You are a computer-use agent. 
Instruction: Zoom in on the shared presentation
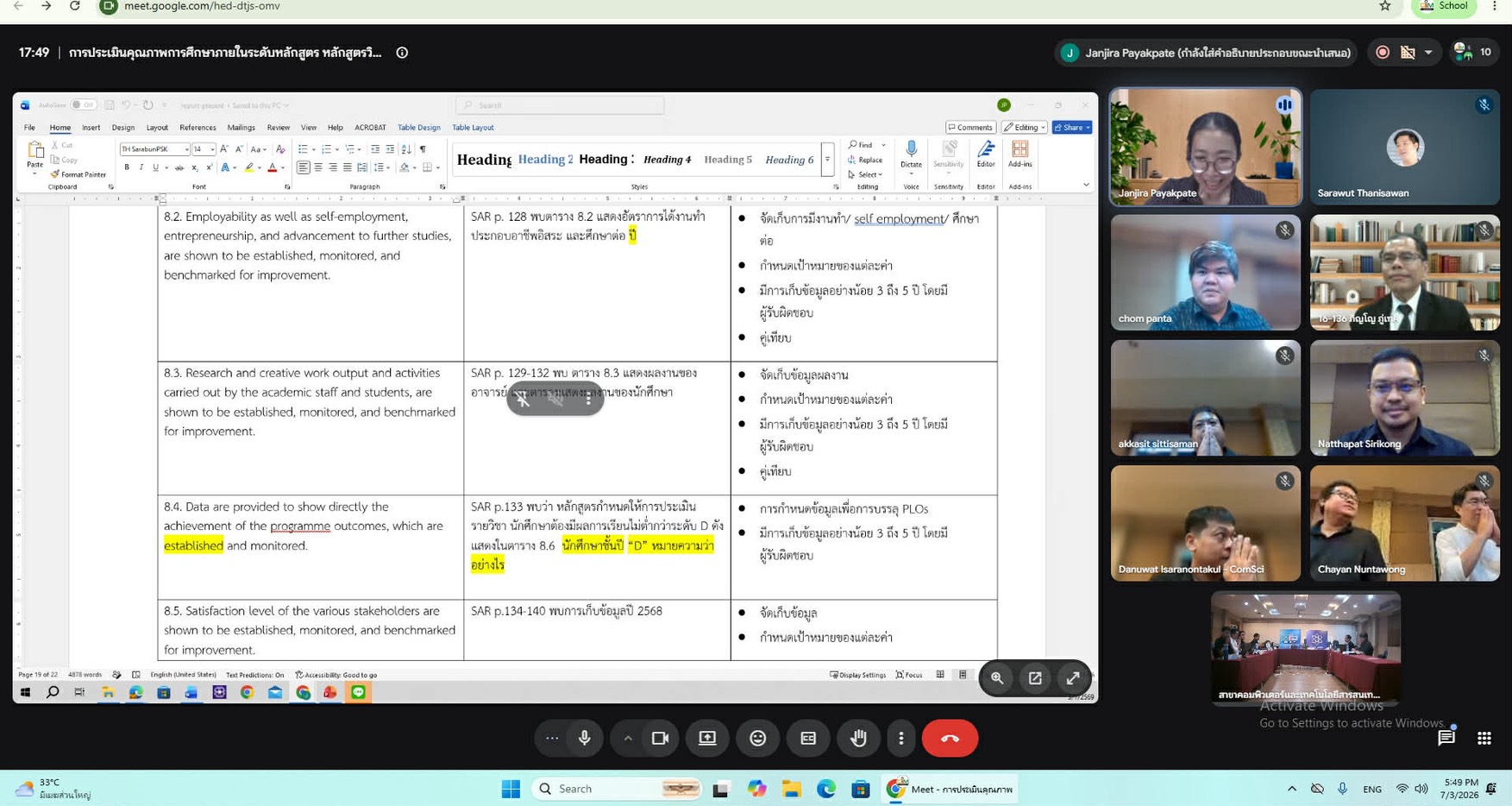(997, 678)
